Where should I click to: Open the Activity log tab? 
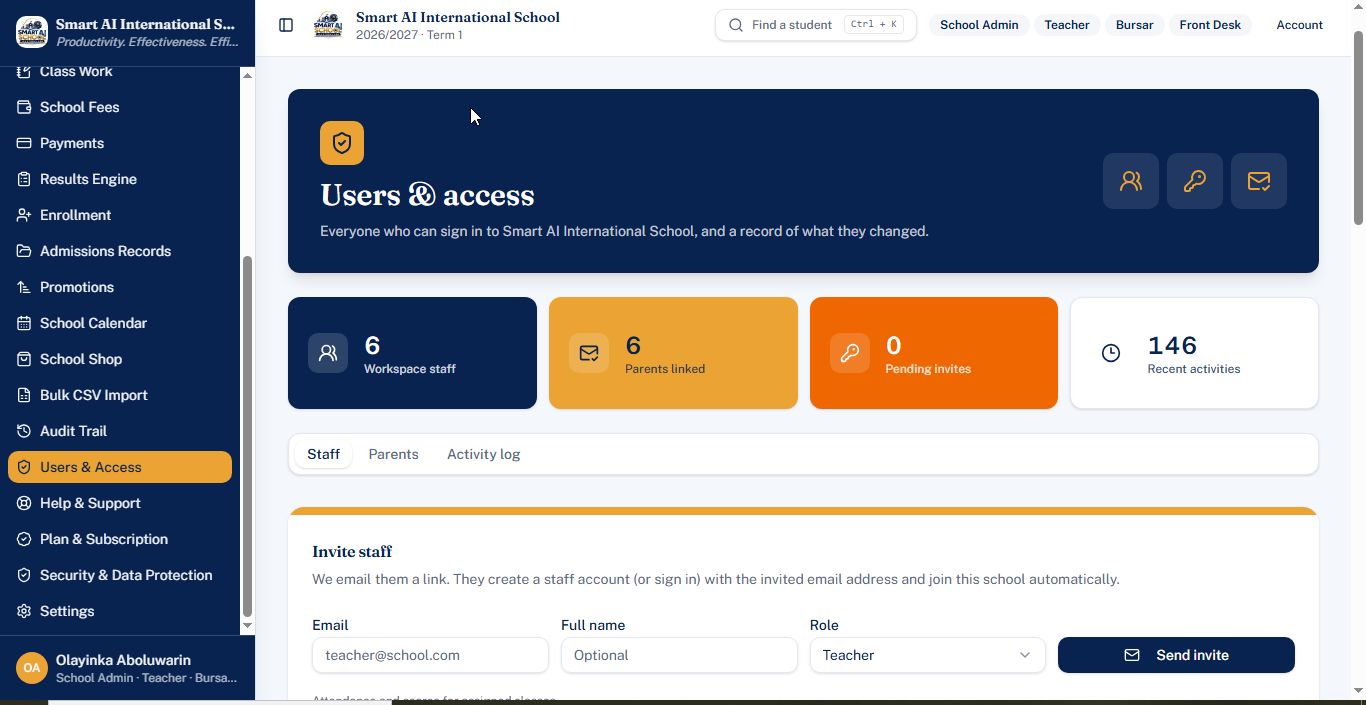[x=483, y=454]
